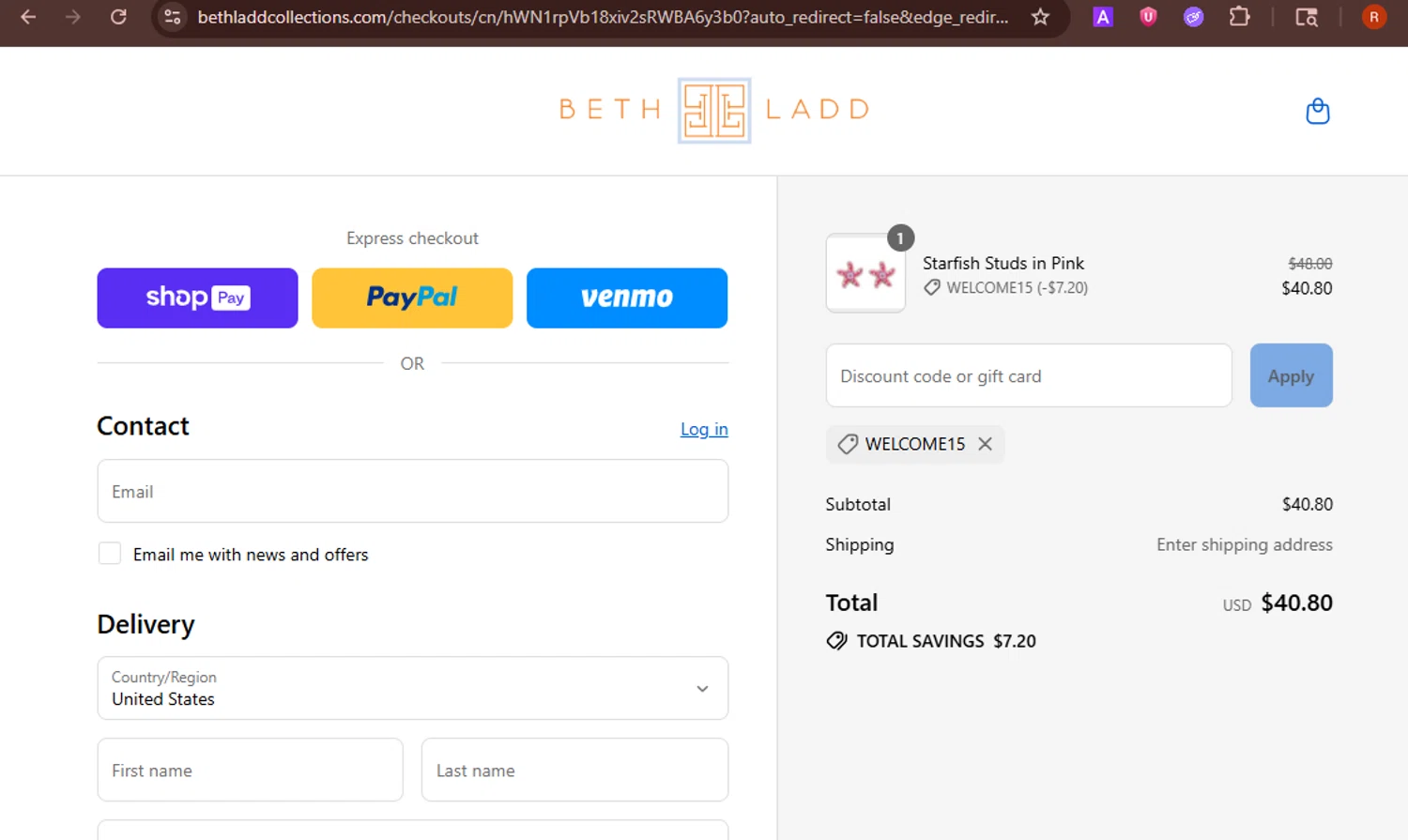Open the shopping bag cart icon
This screenshot has width=1408, height=840.
tap(1318, 111)
